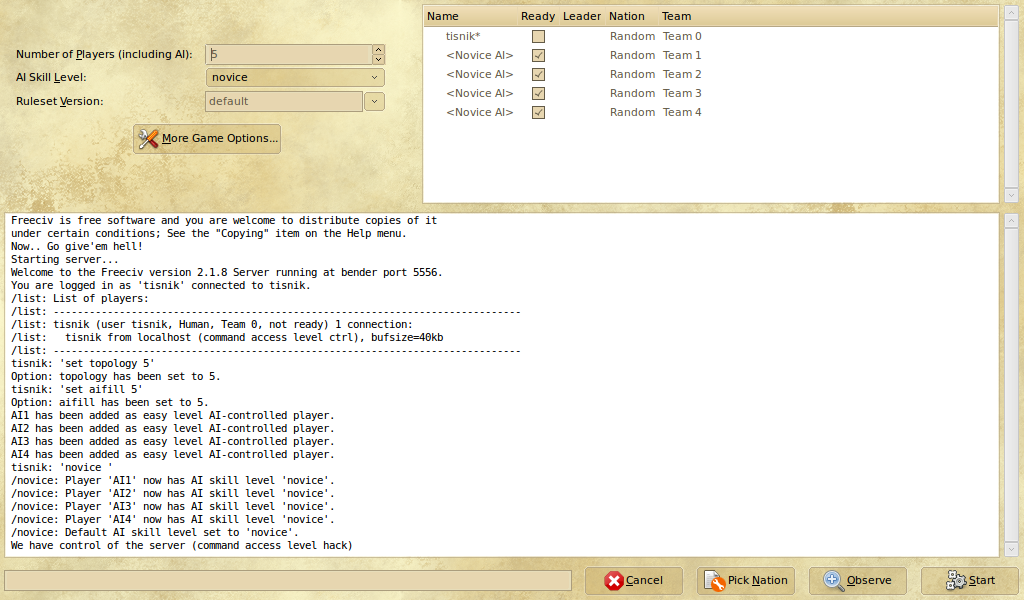This screenshot has height=600, width=1024.
Task: Open the AI Skill Level dropdown
Action: [x=295, y=77]
